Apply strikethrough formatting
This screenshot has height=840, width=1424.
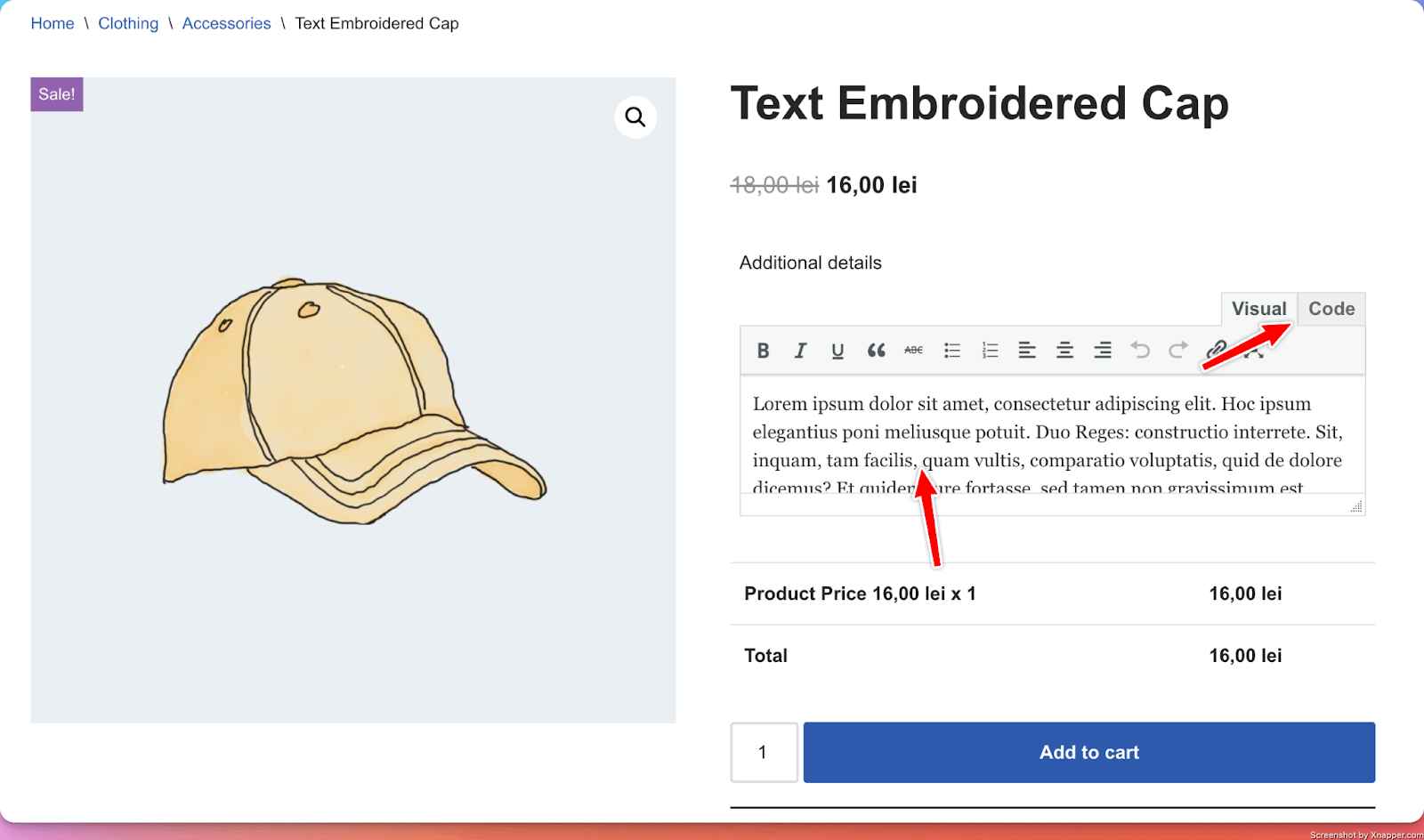tap(913, 351)
